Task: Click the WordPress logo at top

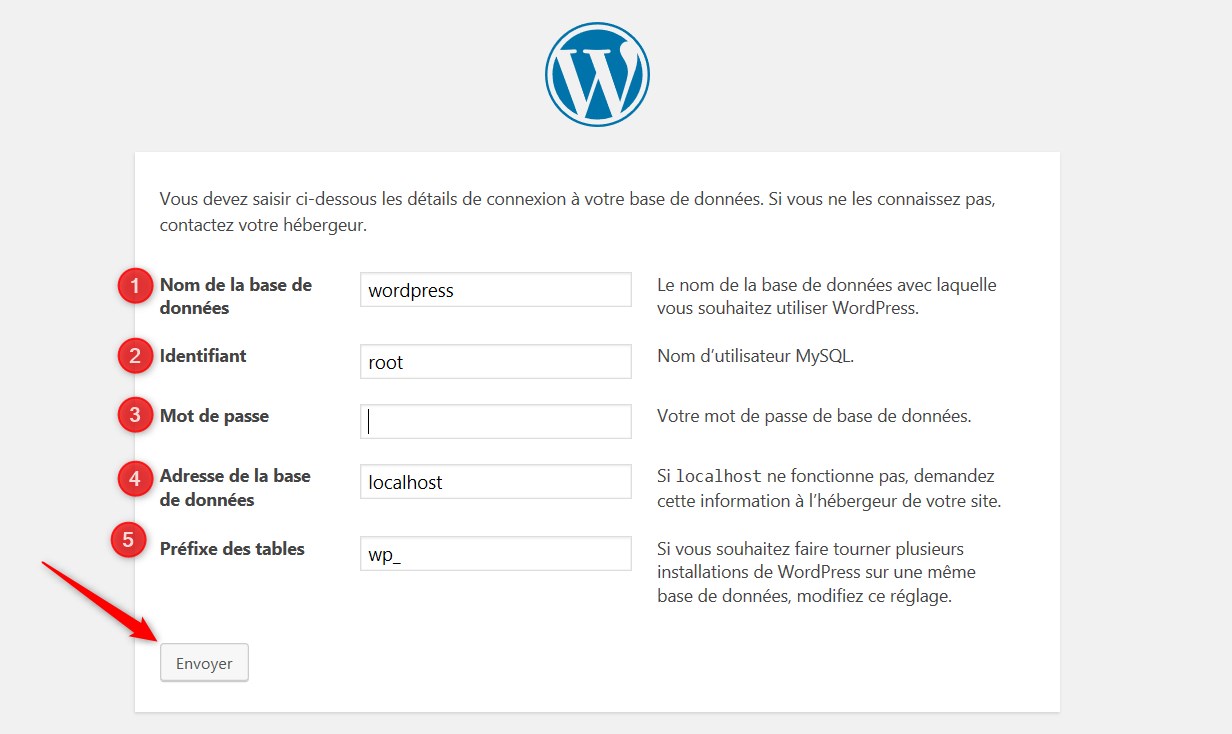Action: pos(597,75)
